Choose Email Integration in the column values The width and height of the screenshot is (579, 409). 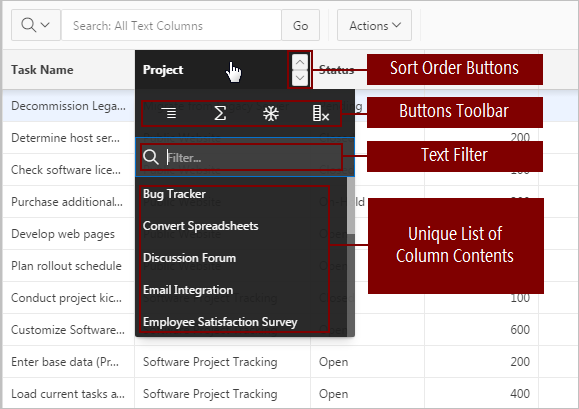pyautogui.click(x=188, y=290)
